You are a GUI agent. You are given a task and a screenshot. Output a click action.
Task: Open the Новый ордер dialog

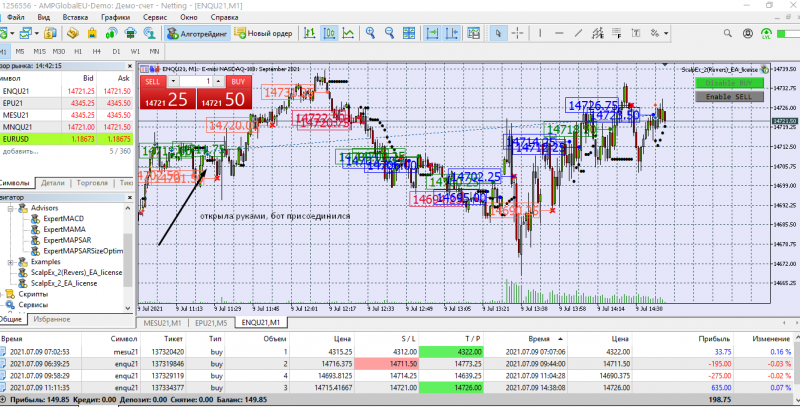click(x=264, y=33)
